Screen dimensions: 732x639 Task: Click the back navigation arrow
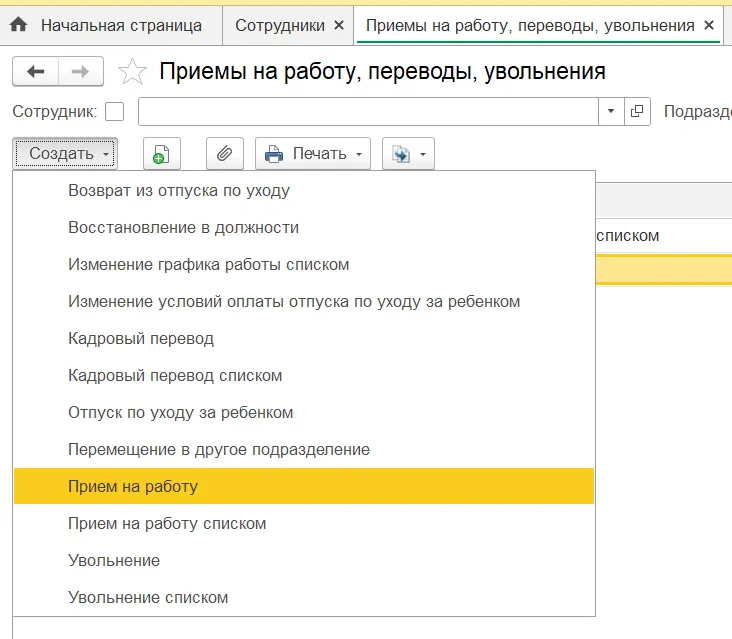click(x=36, y=71)
